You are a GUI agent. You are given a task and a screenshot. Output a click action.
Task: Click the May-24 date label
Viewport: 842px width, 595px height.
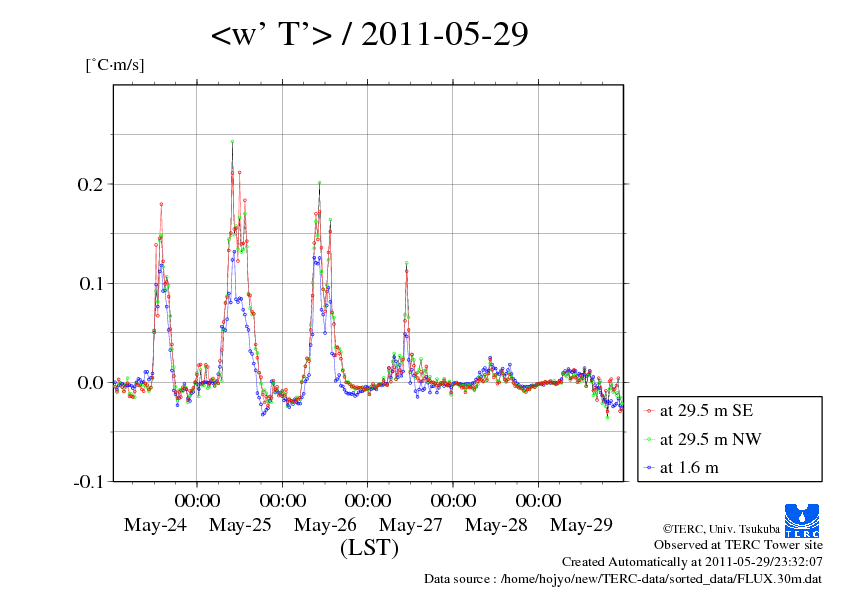coord(155,524)
